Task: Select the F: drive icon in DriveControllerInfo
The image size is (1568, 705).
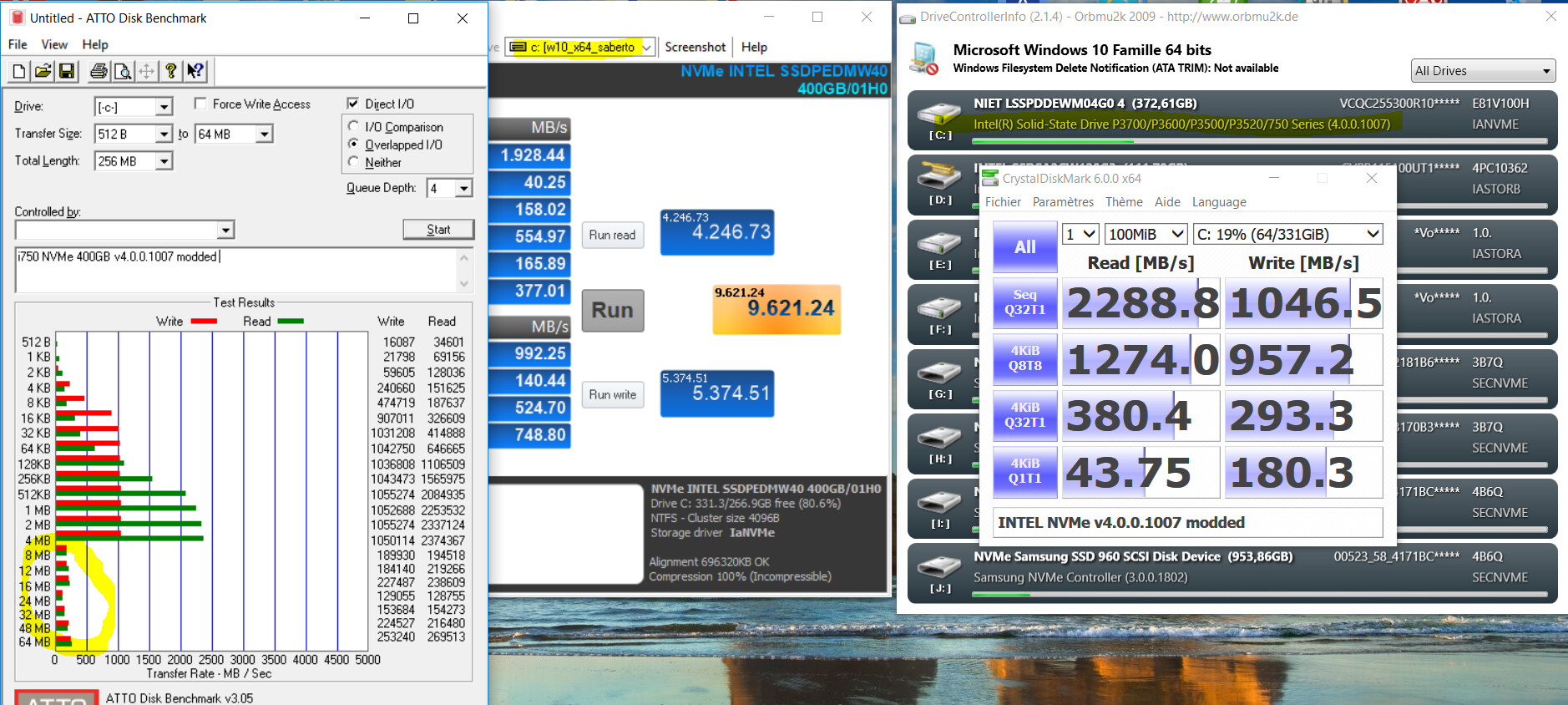Action: coord(940,307)
